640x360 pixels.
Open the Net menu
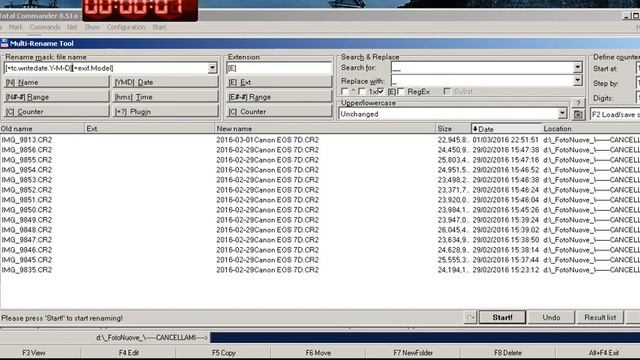coord(72,27)
